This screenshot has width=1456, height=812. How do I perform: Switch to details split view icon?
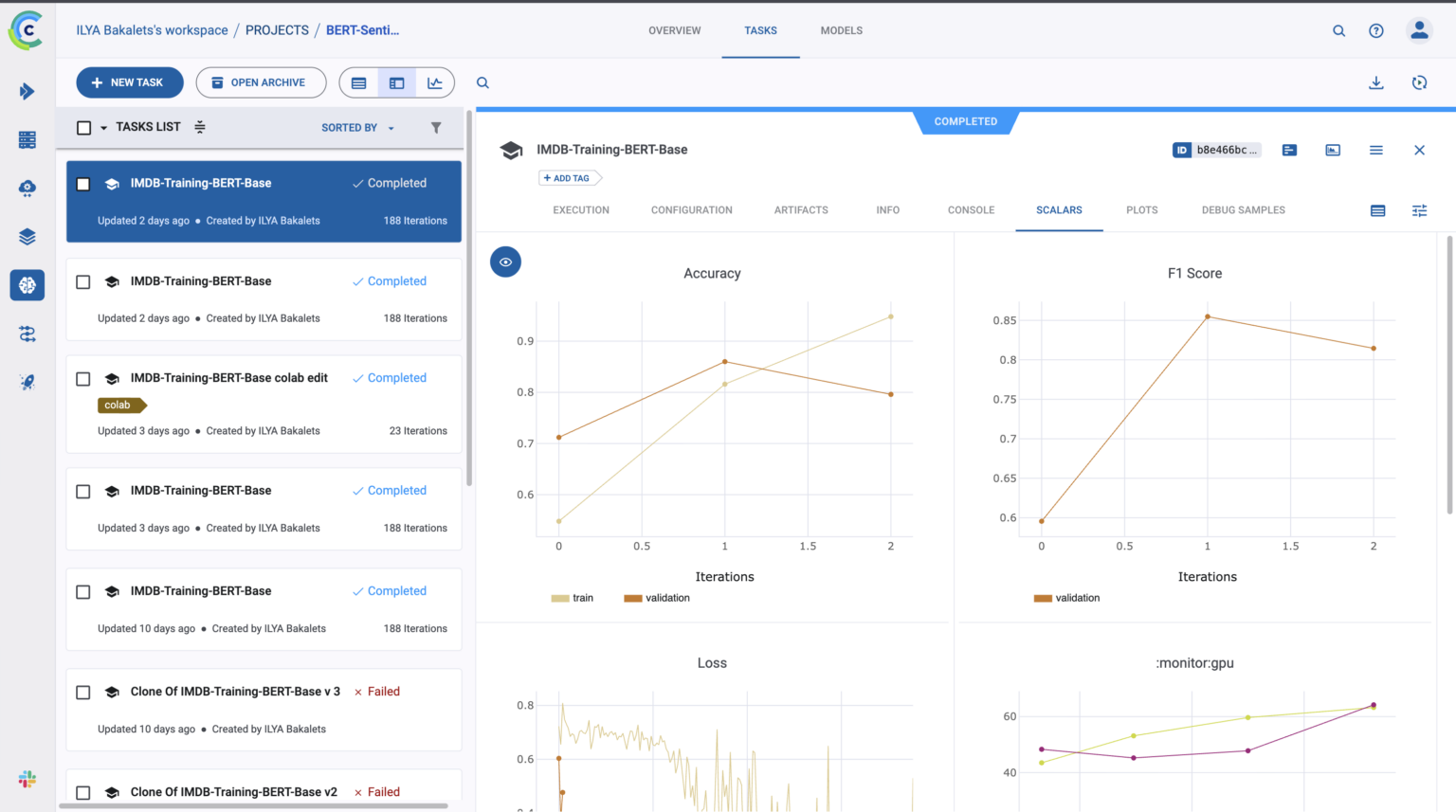(x=396, y=82)
